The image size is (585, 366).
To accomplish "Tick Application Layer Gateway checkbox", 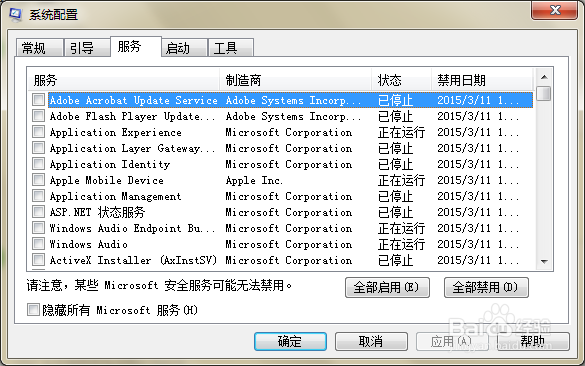I will tap(38, 148).
